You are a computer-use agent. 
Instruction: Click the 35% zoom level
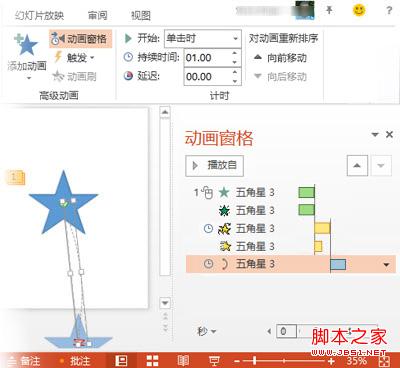[356, 361]
